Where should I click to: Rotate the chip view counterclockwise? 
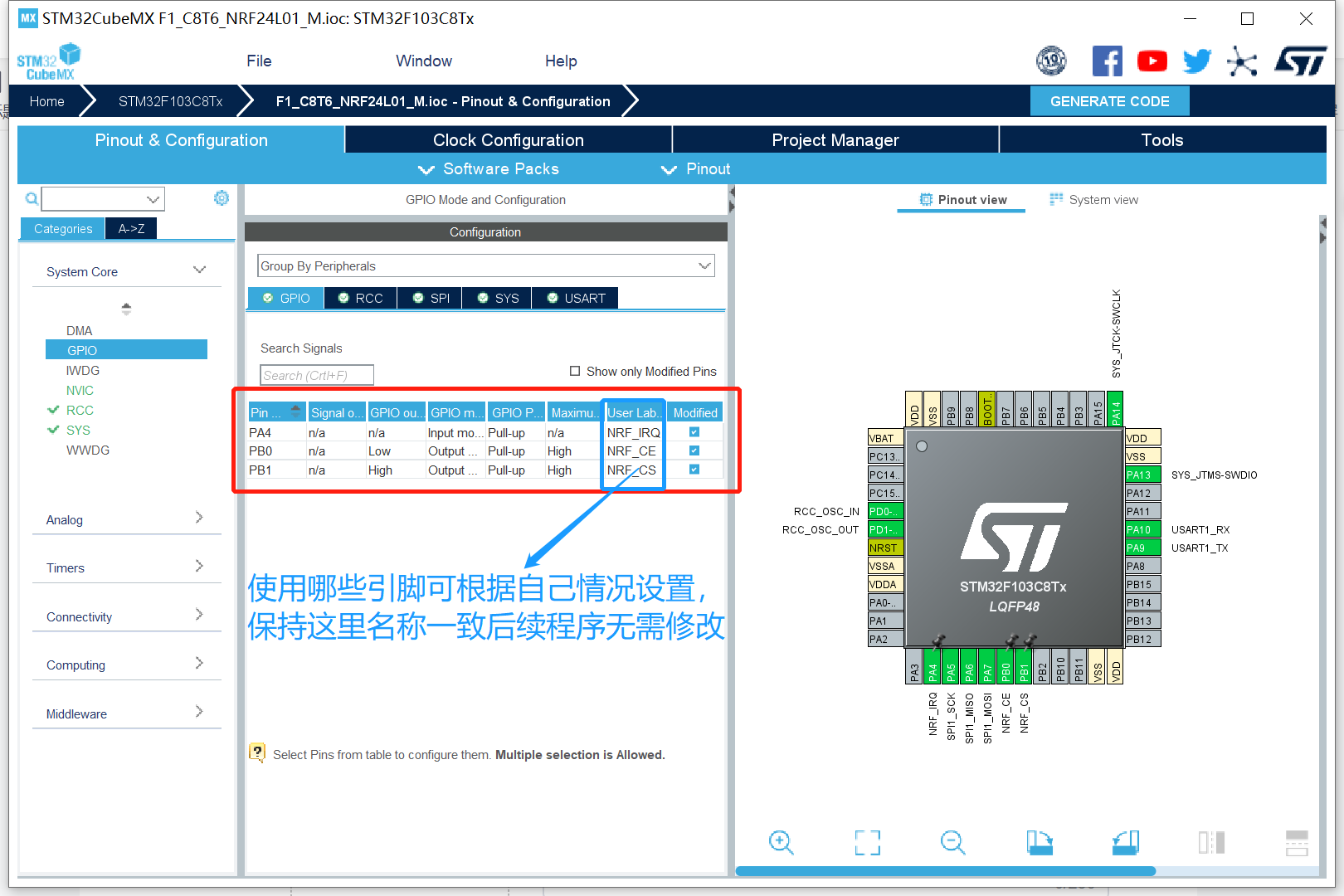coord(1125,843)
